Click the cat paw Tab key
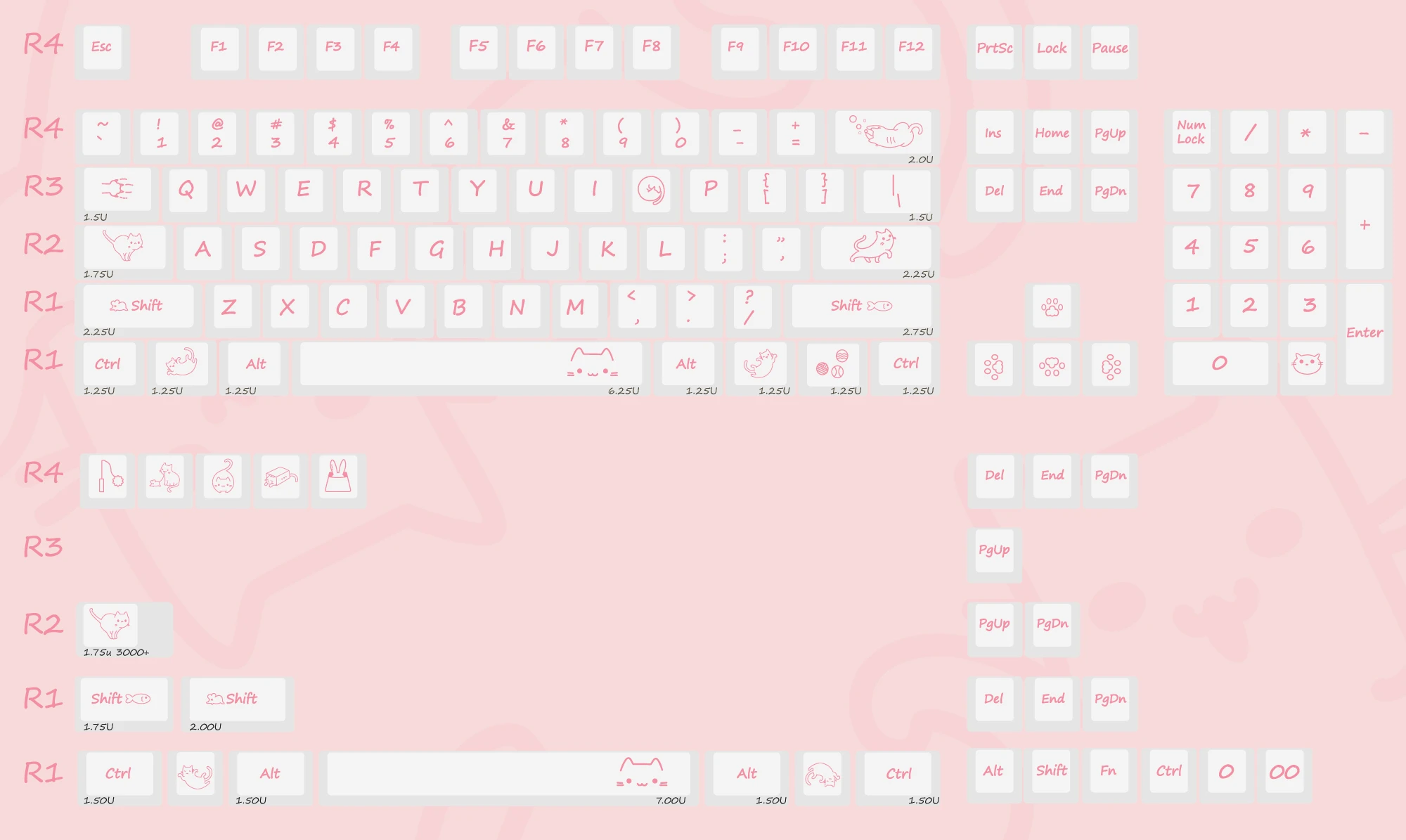 pos(117,188)
